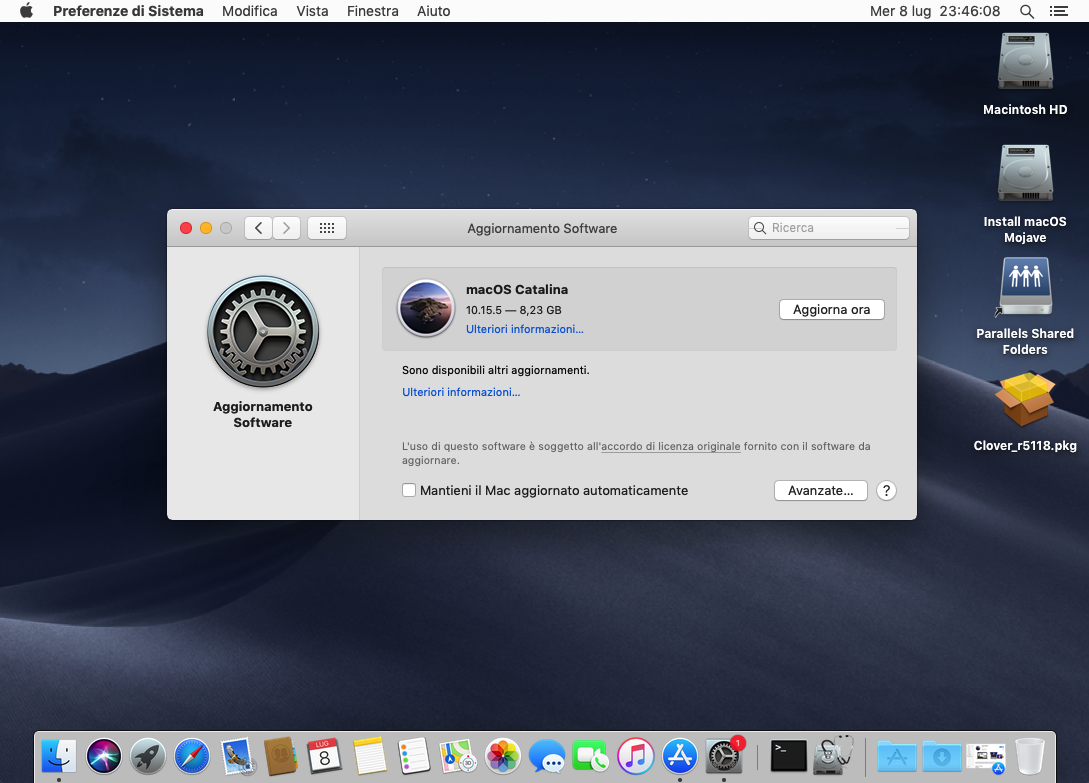Open Ulteriori informazioni for other updates
1089x783 pixels.
(x=460, y=393)
